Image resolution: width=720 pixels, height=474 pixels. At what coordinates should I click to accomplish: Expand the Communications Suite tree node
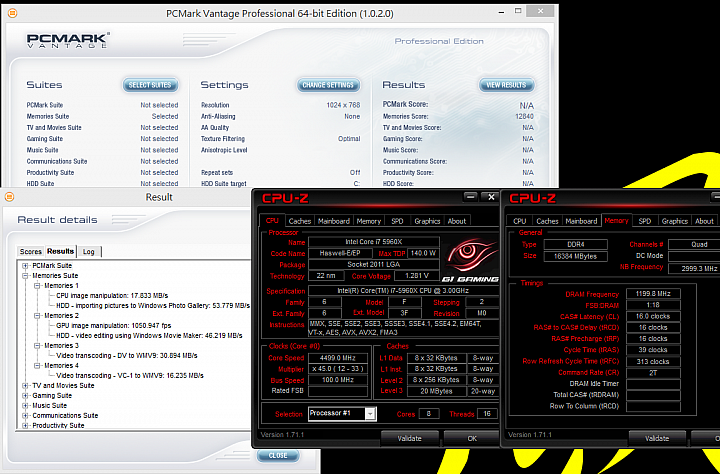click(25, 415)
